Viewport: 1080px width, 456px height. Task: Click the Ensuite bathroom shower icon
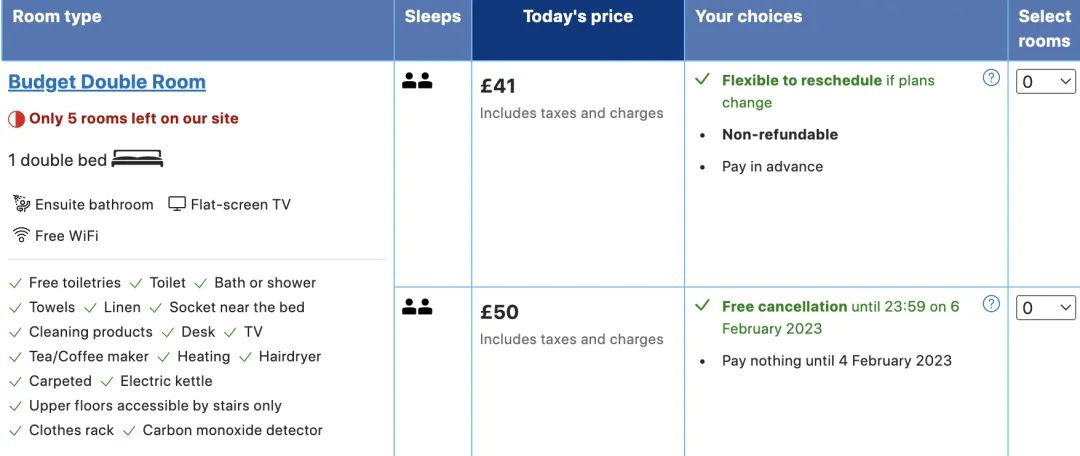click(x=21, y=204)
